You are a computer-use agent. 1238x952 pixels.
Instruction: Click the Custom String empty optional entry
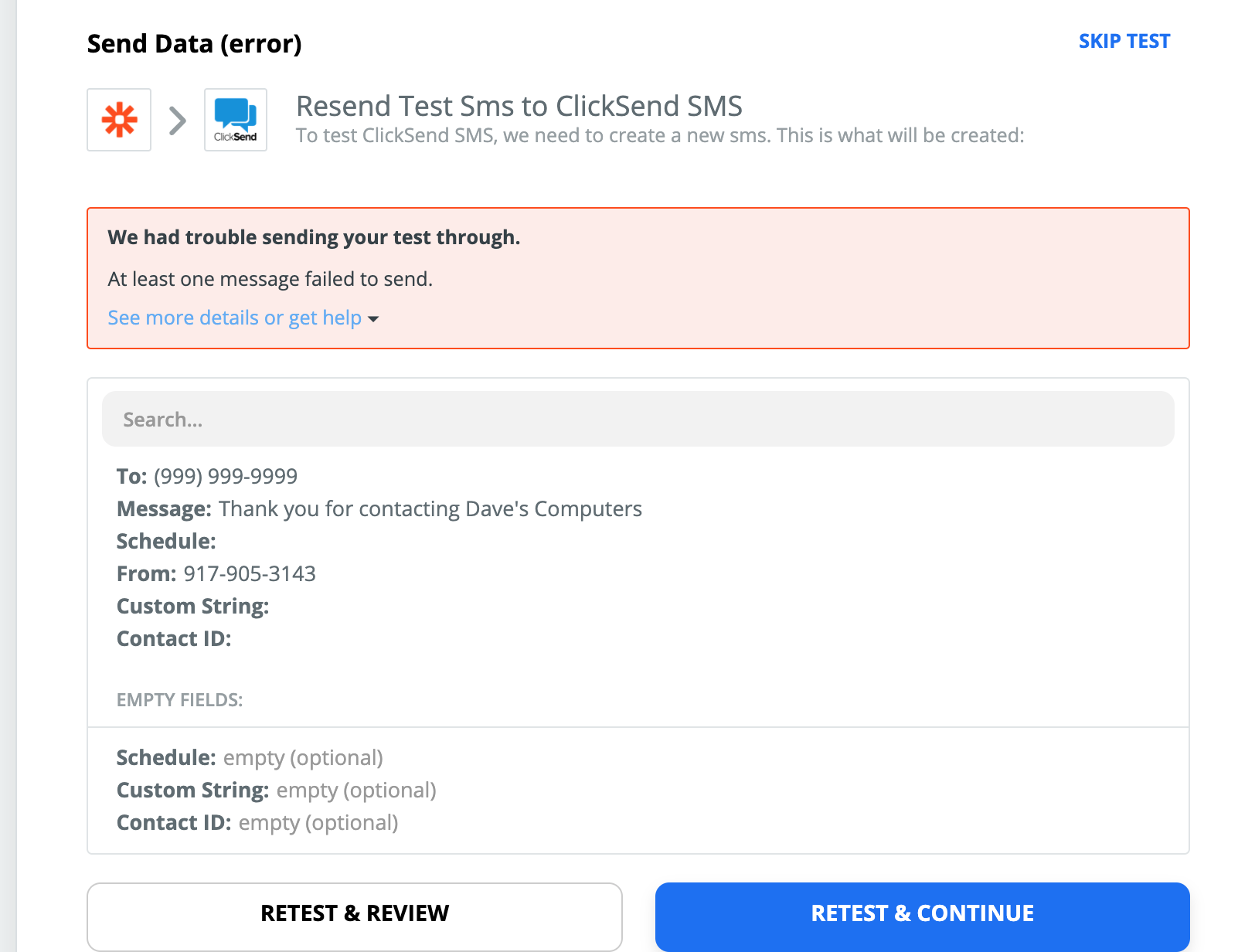coord(277,790)
